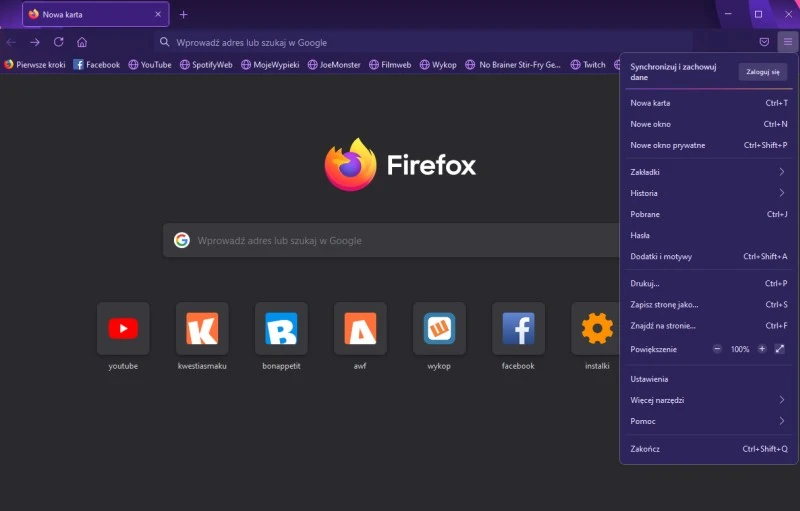
Task: Open the No Brainer Stir-Fry bookmark
Action: point(513,65)
